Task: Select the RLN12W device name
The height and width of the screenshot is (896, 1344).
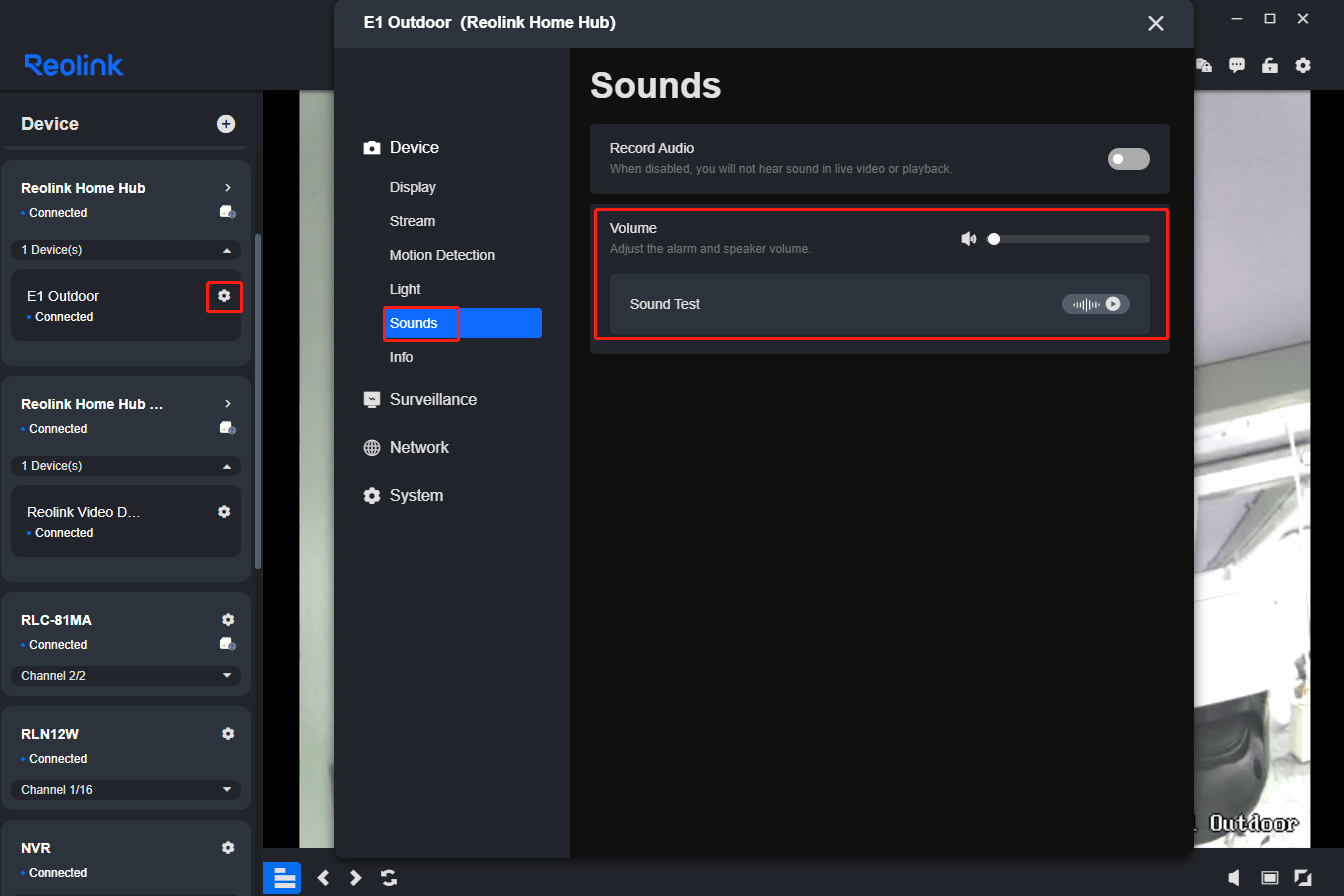Action: [50, 734]
